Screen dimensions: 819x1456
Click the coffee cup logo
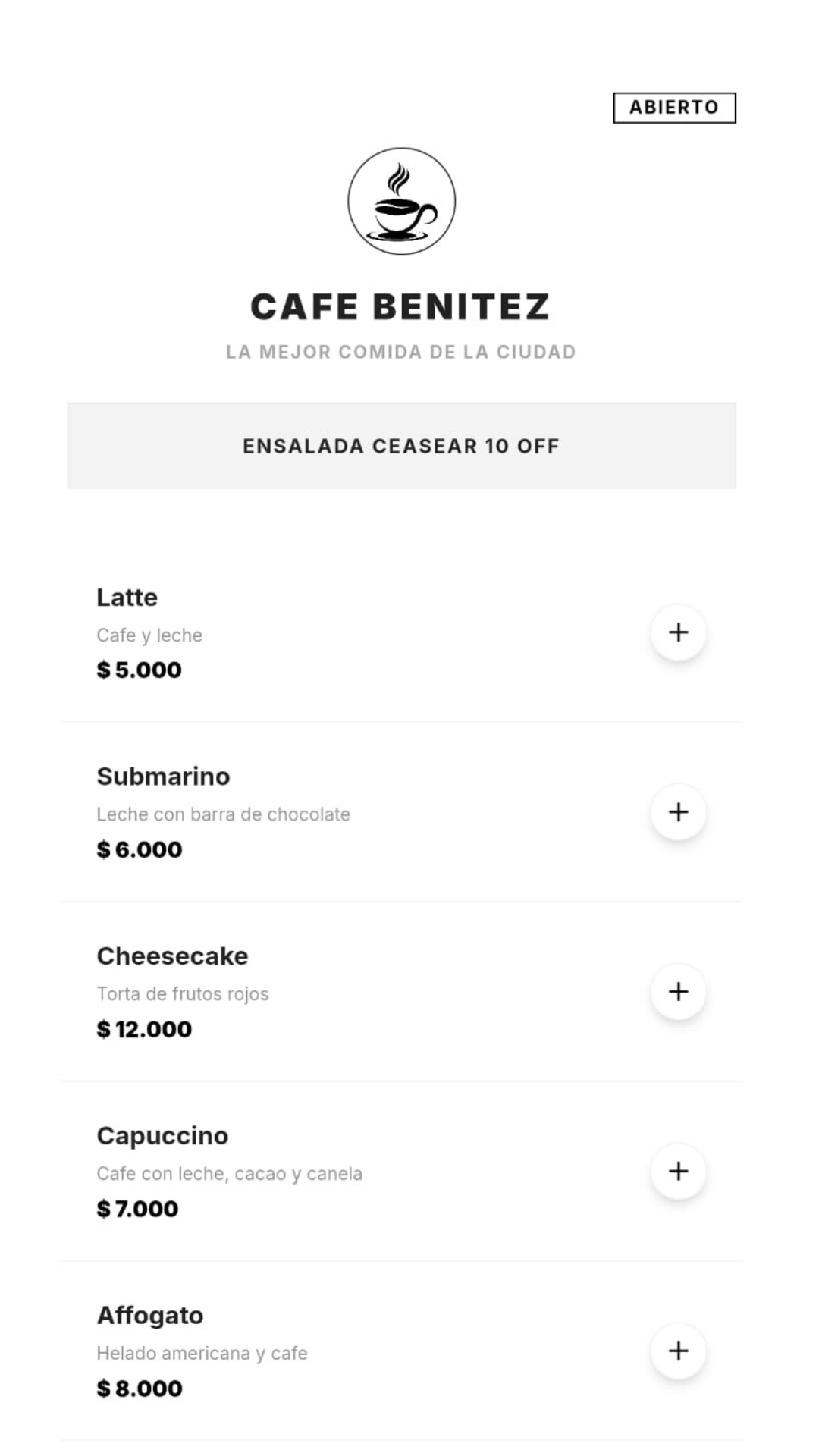pyautogui.click(x=401, y=201)
